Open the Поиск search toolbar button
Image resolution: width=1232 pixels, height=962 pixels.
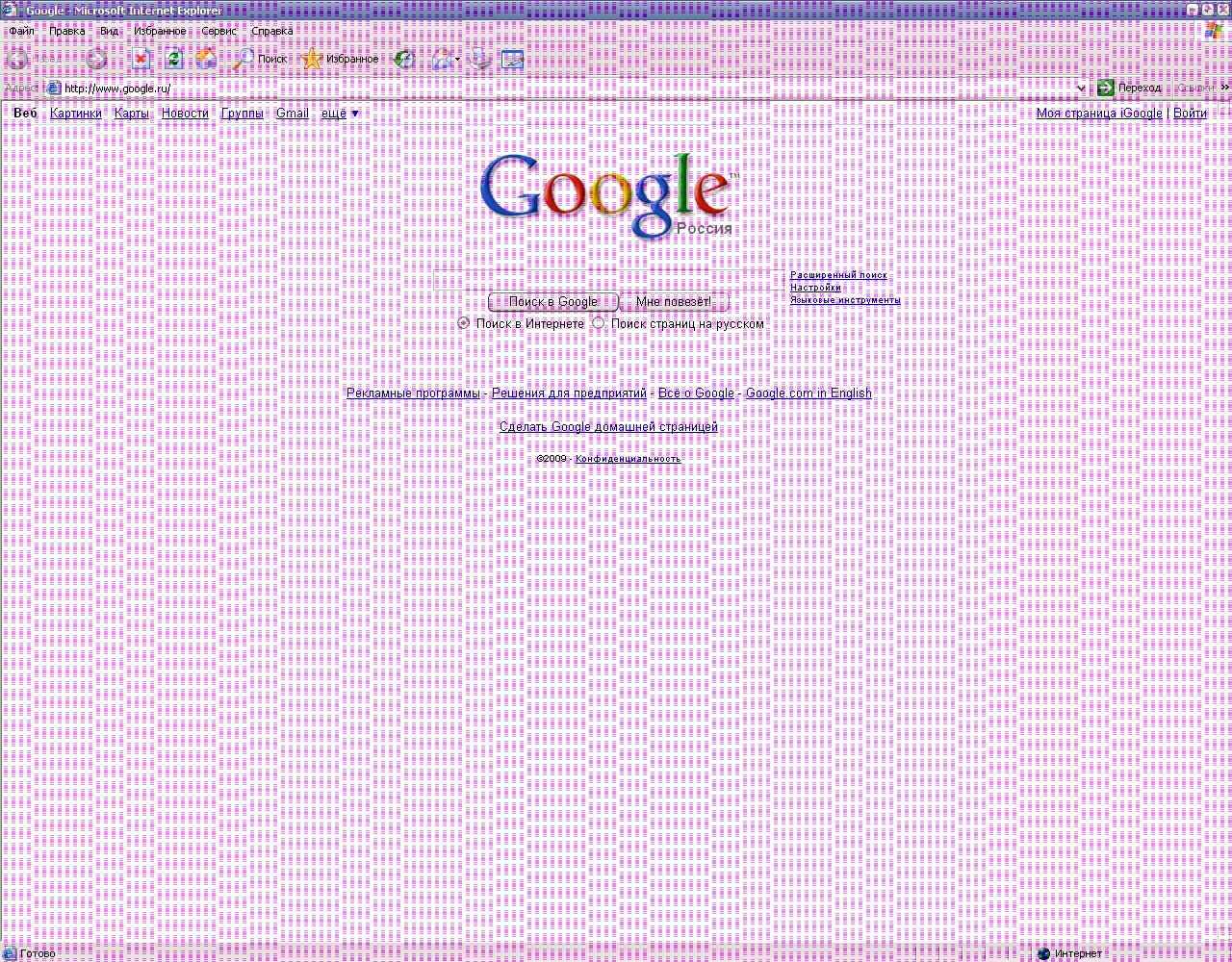[x=261, y=60]
